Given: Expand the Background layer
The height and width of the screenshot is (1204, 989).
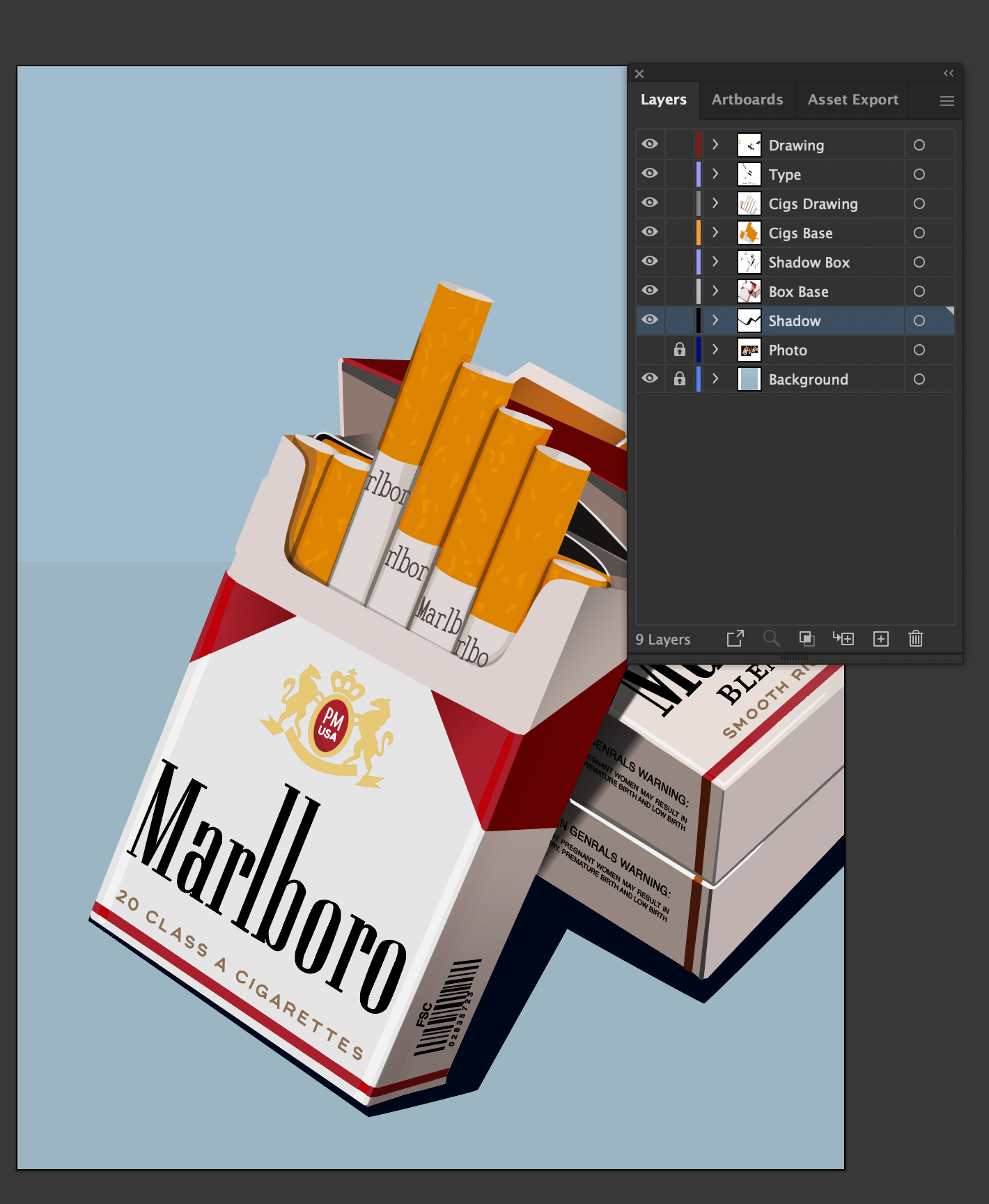Looking at the screenshot, I should 715,378.
